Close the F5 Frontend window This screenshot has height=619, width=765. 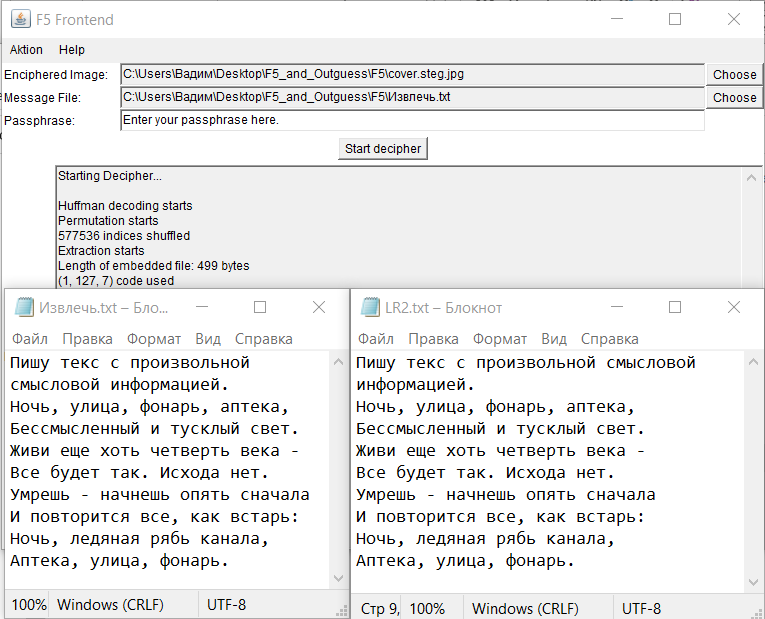734,19
